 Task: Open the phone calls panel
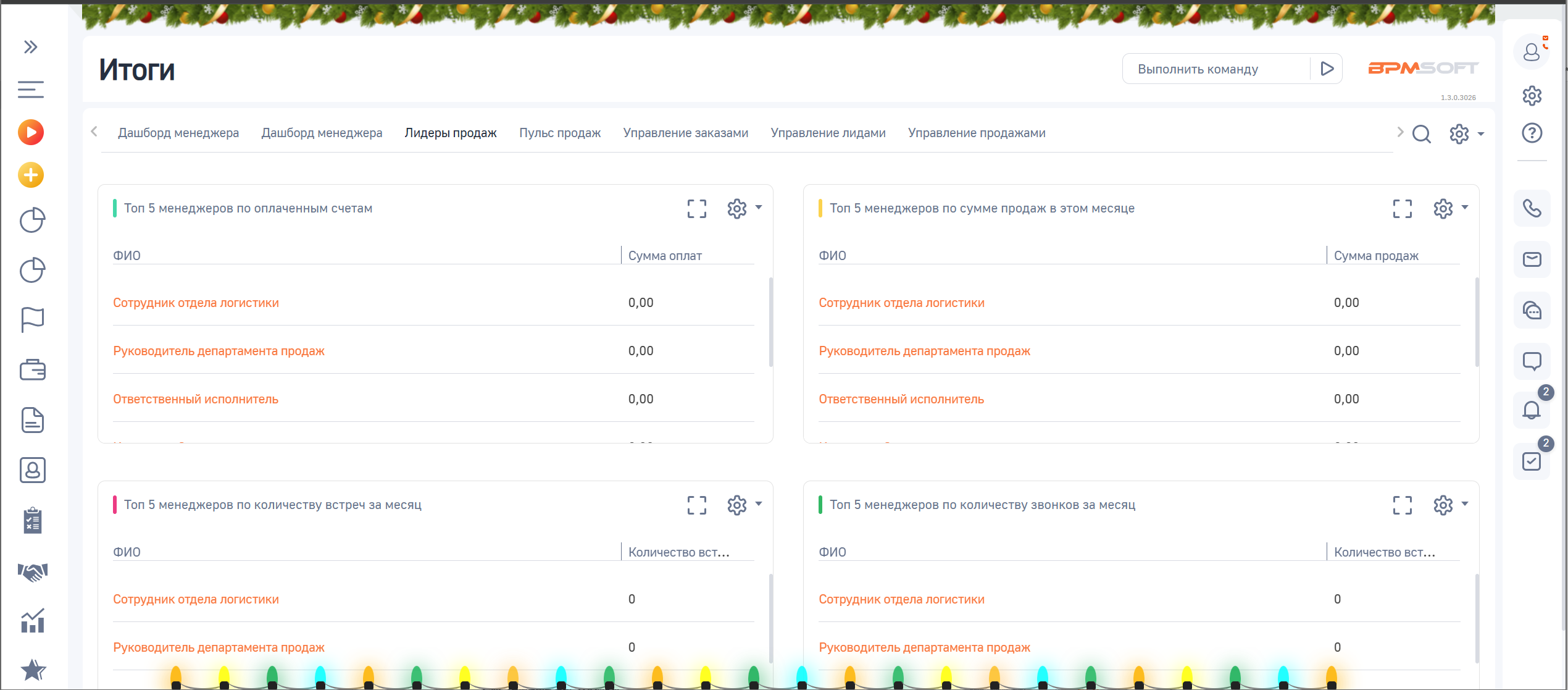coord(1532,208)
